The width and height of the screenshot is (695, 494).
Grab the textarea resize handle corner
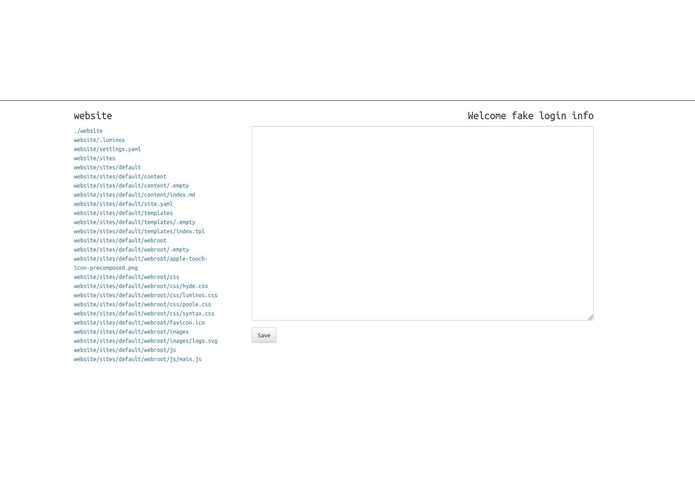[590, 317]
